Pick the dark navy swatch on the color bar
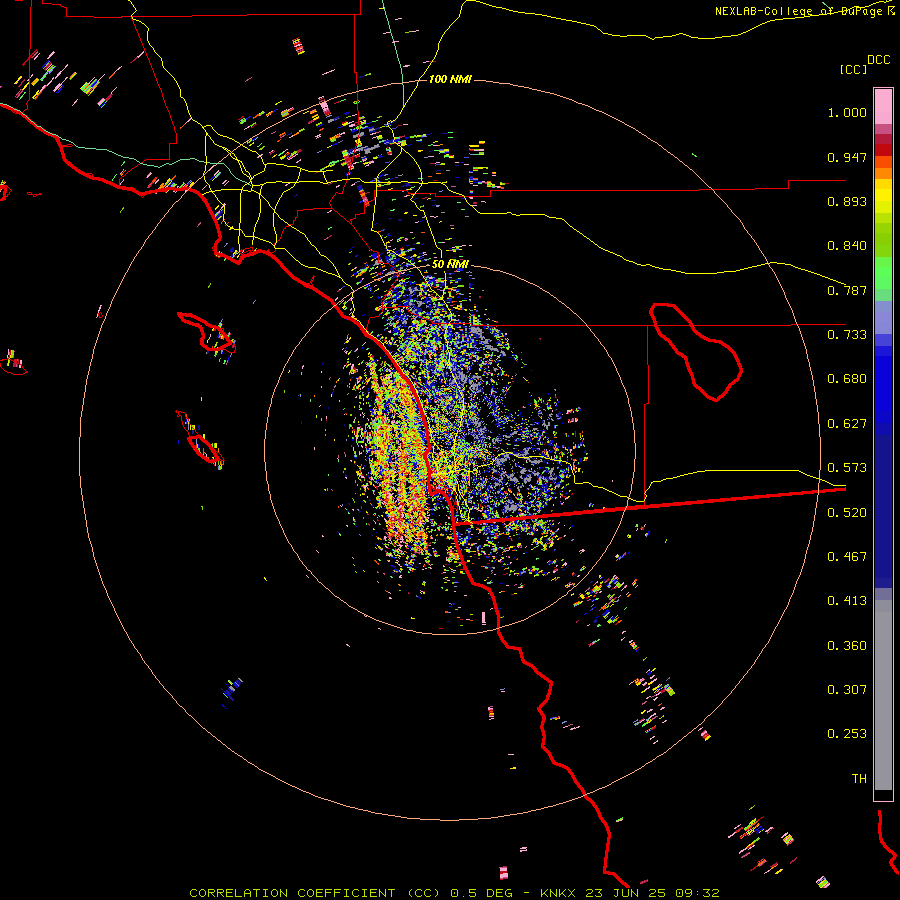The height and width of the screenshot is (900, 900). (883, 506)
